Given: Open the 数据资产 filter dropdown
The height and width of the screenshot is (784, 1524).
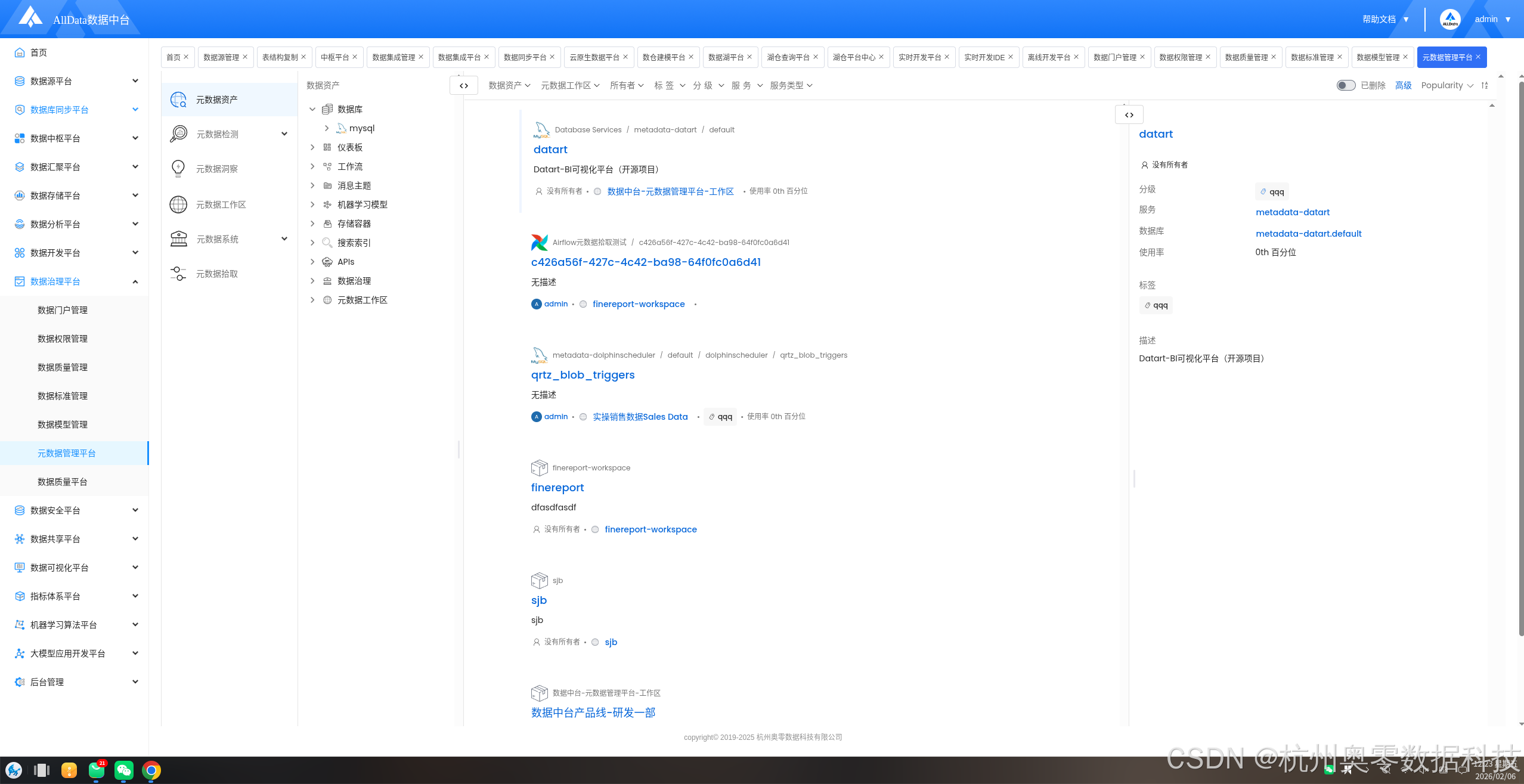Looking at the screenshot, I should tap(509, 85).
